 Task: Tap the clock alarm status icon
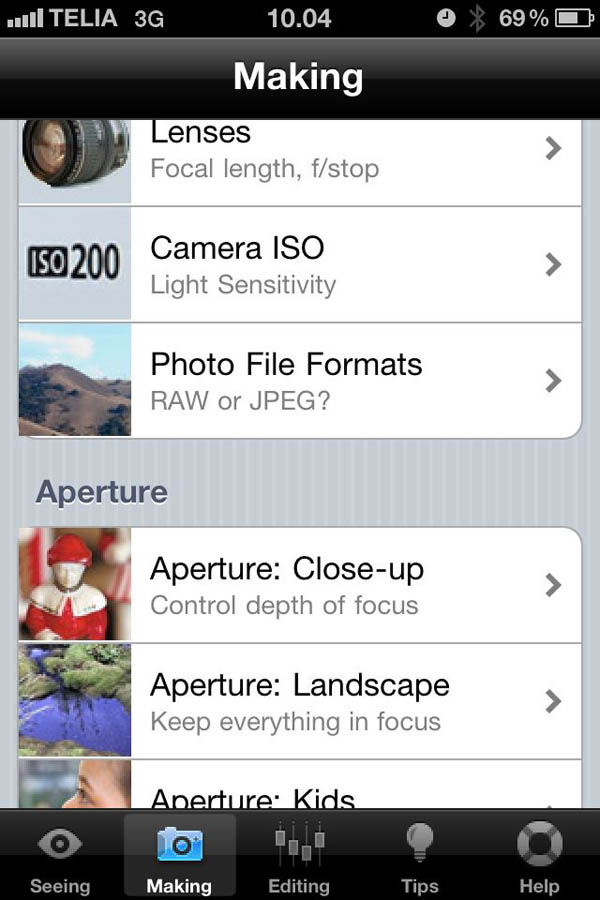[x=446, y=18]
